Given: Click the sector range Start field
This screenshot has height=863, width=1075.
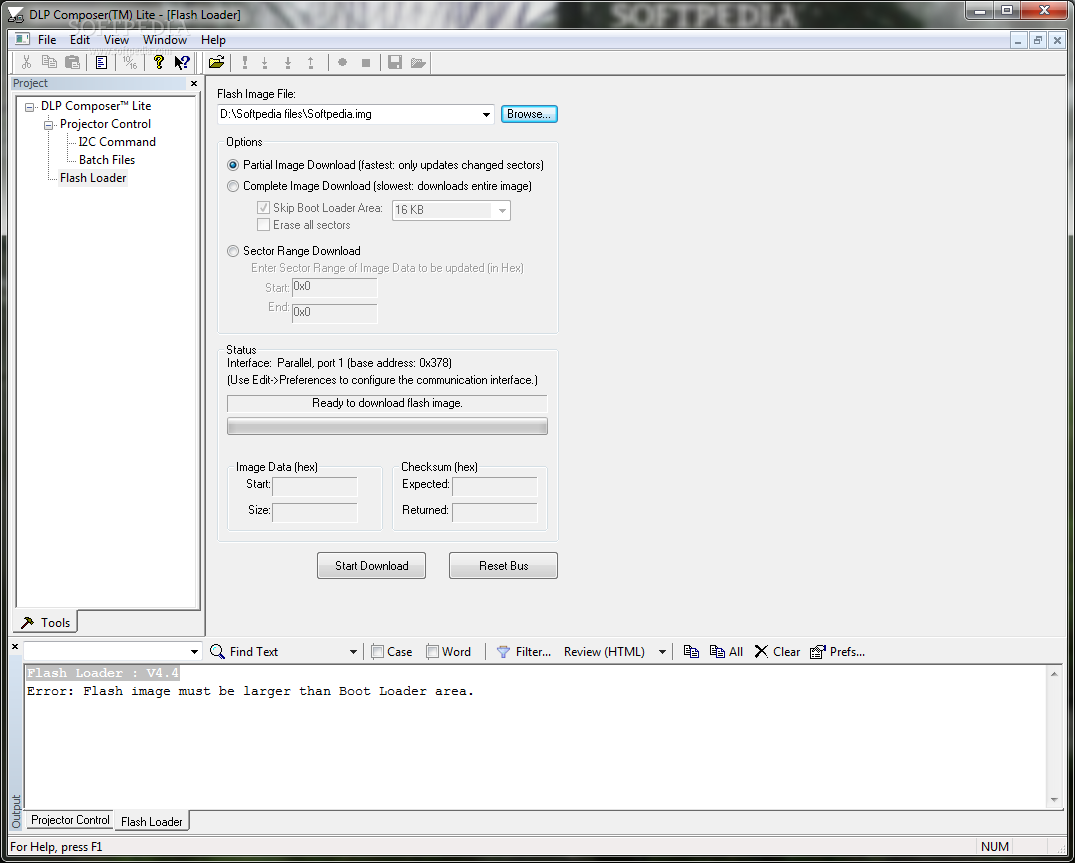Looking at the screenshot, I should [335, 287].
